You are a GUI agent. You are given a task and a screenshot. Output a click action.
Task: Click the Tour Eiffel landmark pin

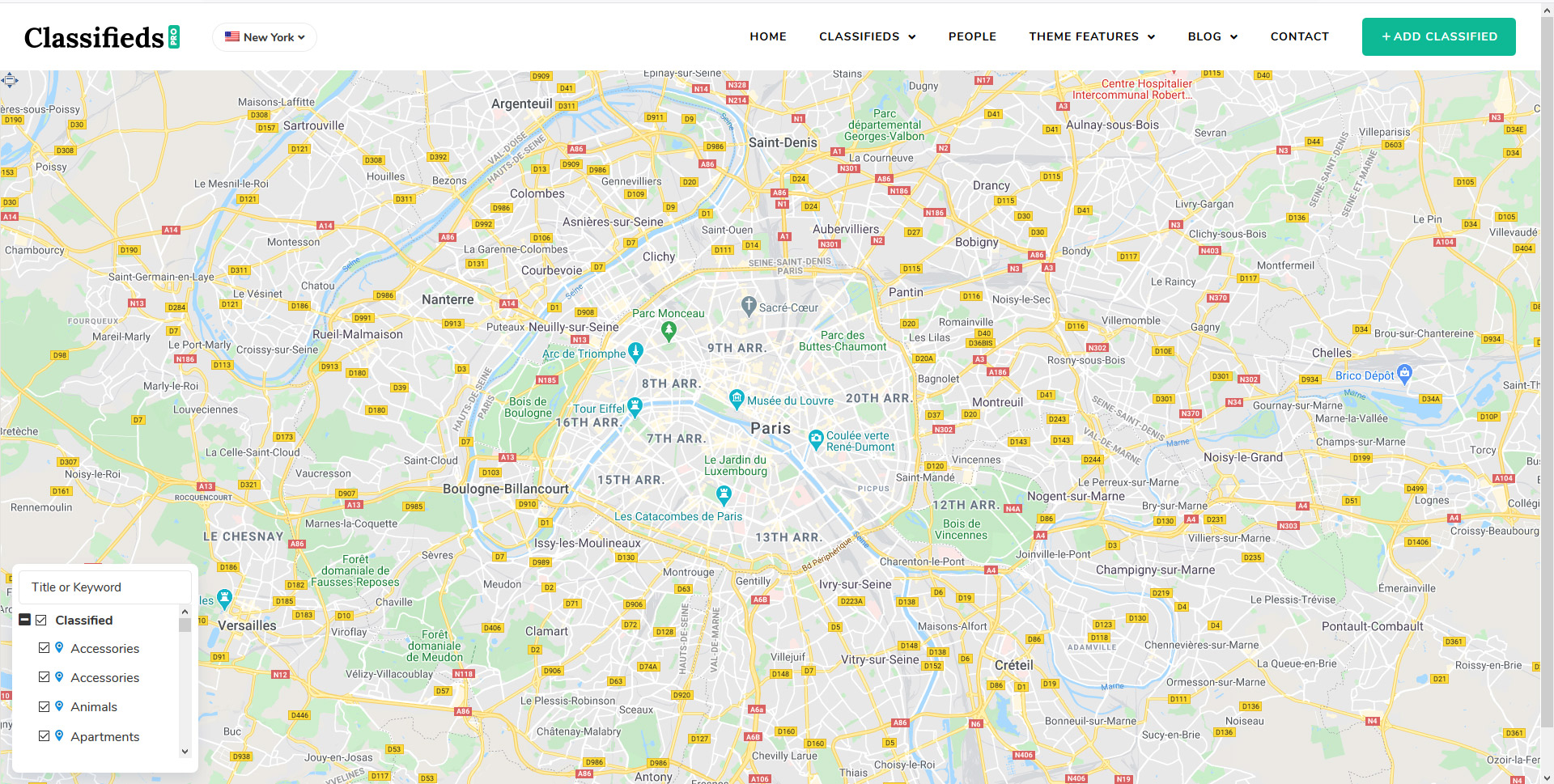point(635,407)
